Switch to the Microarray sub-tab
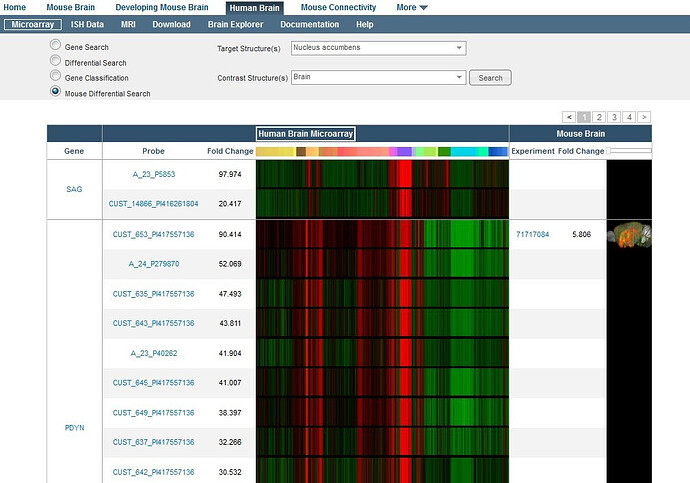This screenshot has height=483, width=690. coord(33,25)
